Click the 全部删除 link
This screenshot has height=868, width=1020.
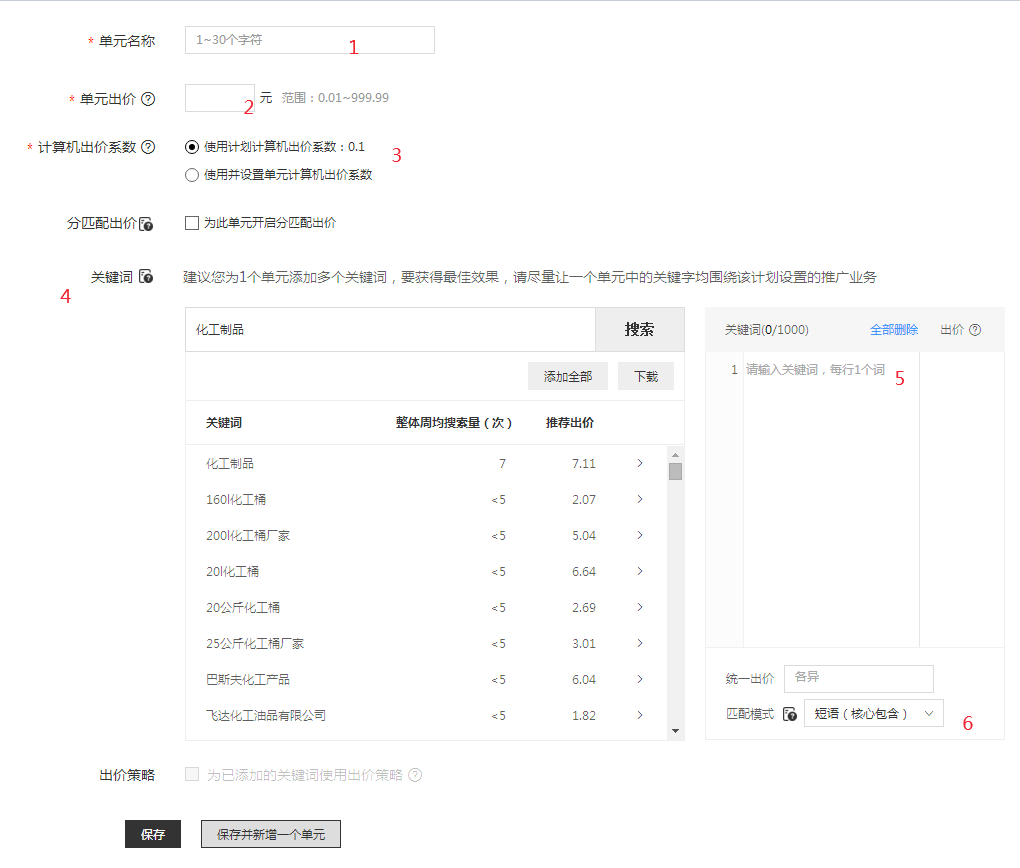[893, 329]
